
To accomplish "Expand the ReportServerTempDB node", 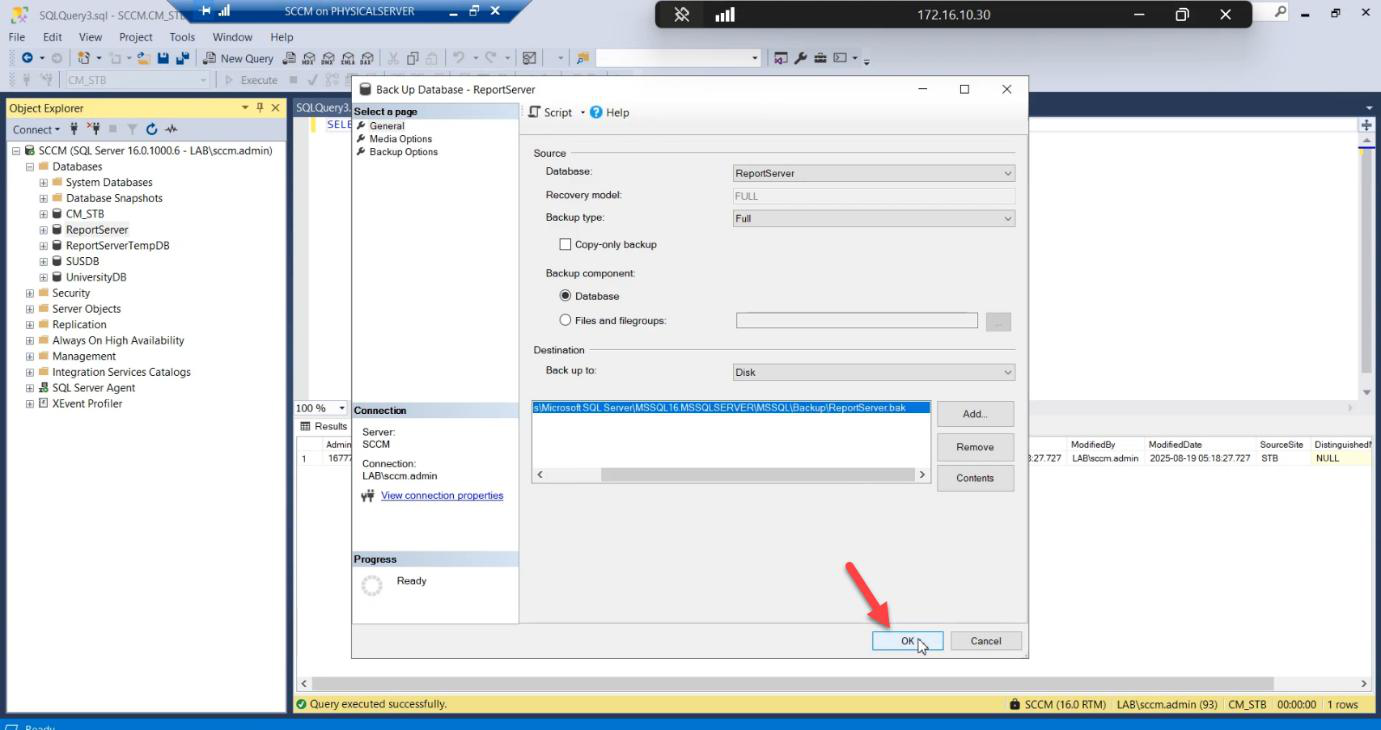I will (43, 246).
